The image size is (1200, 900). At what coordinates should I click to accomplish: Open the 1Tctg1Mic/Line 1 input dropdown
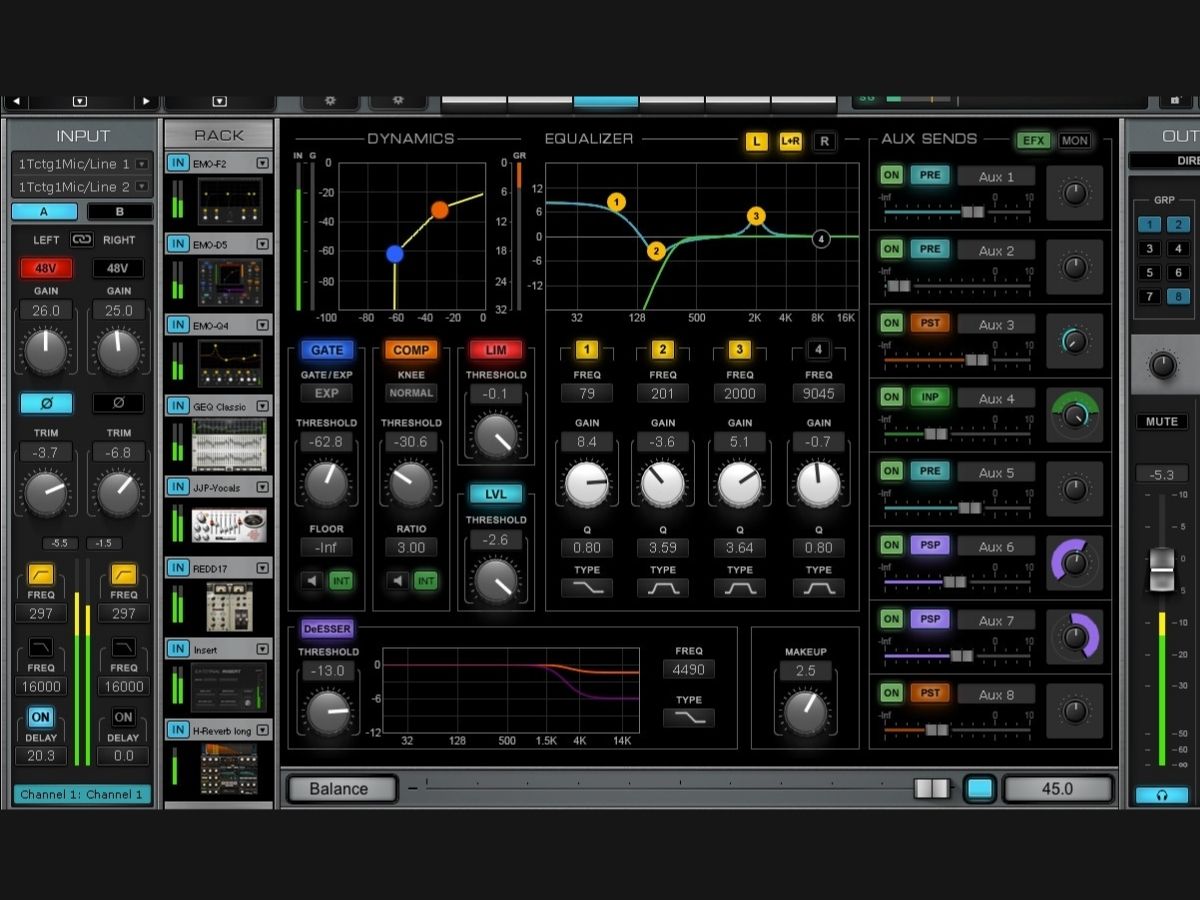(142, 164)
